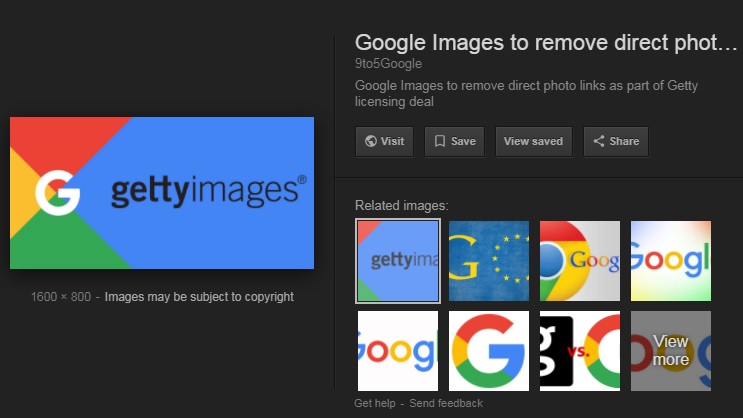Open the glowing Google logo thumbnail in top row

tap(671, 261)
